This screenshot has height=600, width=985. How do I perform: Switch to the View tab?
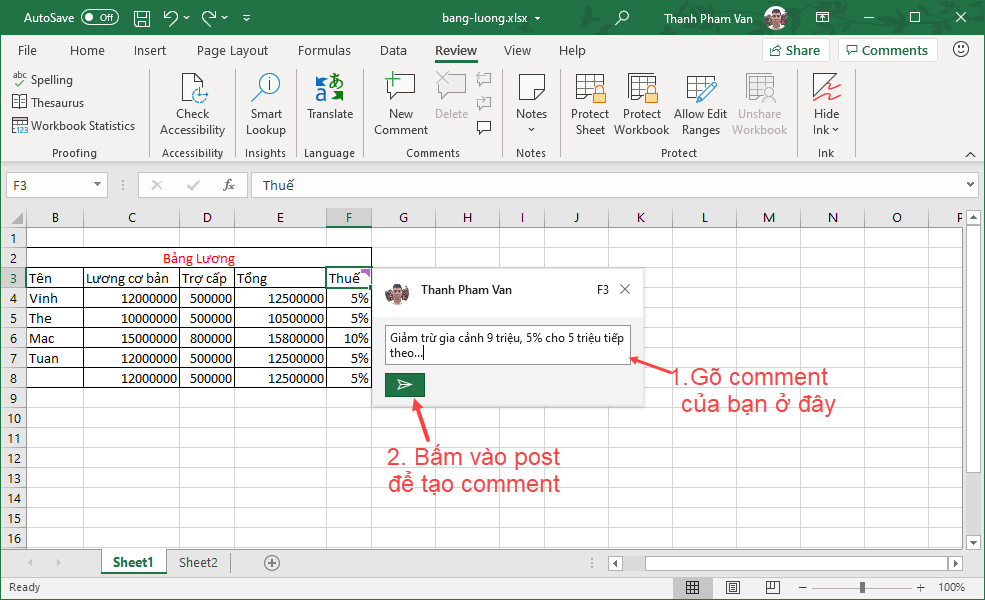[x=517, y=50]
